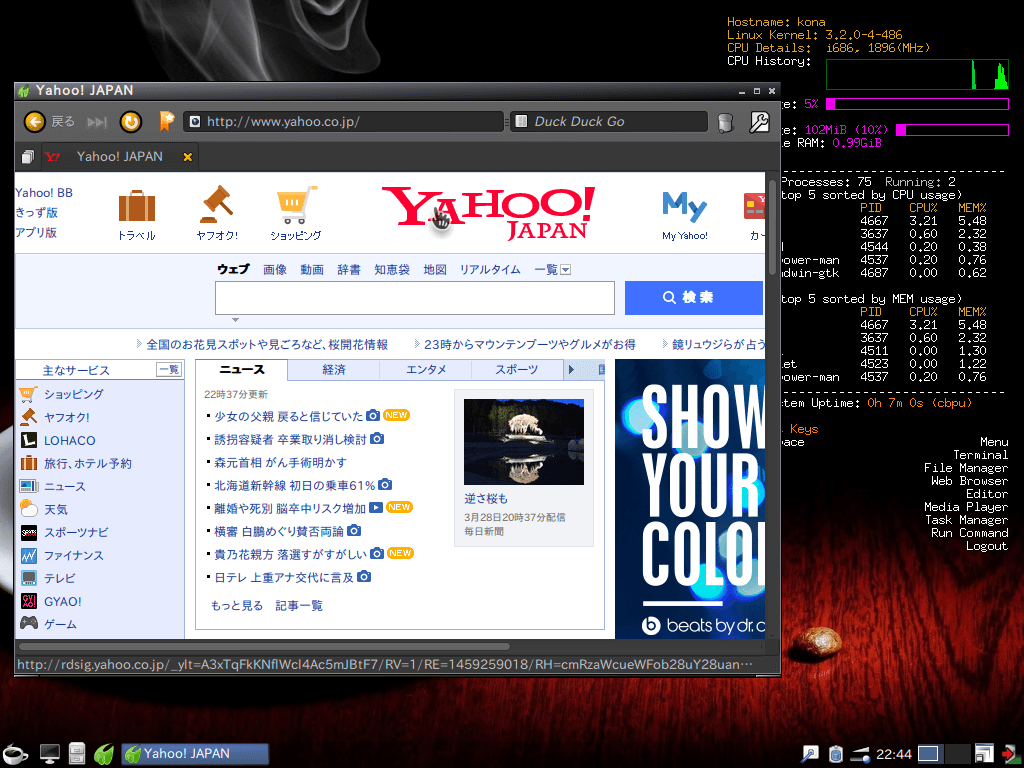The height and width of the screenshot is (768, 1024).
Task: Open LOHACO in the services sidebar
Action: click(69, 441)
